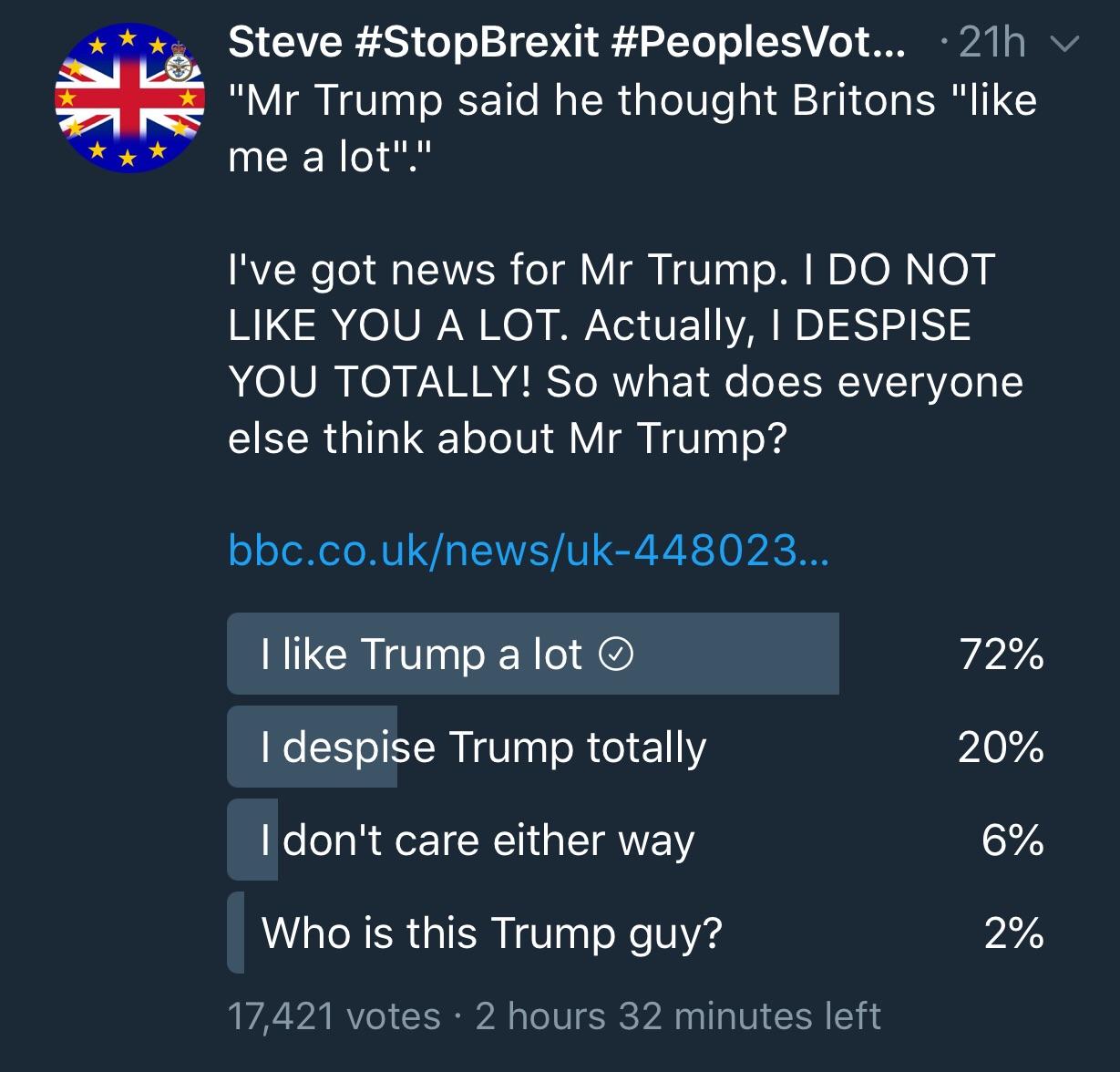The height and width of the screenshot is (1072, 1120).
Task: Click the selected-vote checkmark icon
Action: [616, 654]
